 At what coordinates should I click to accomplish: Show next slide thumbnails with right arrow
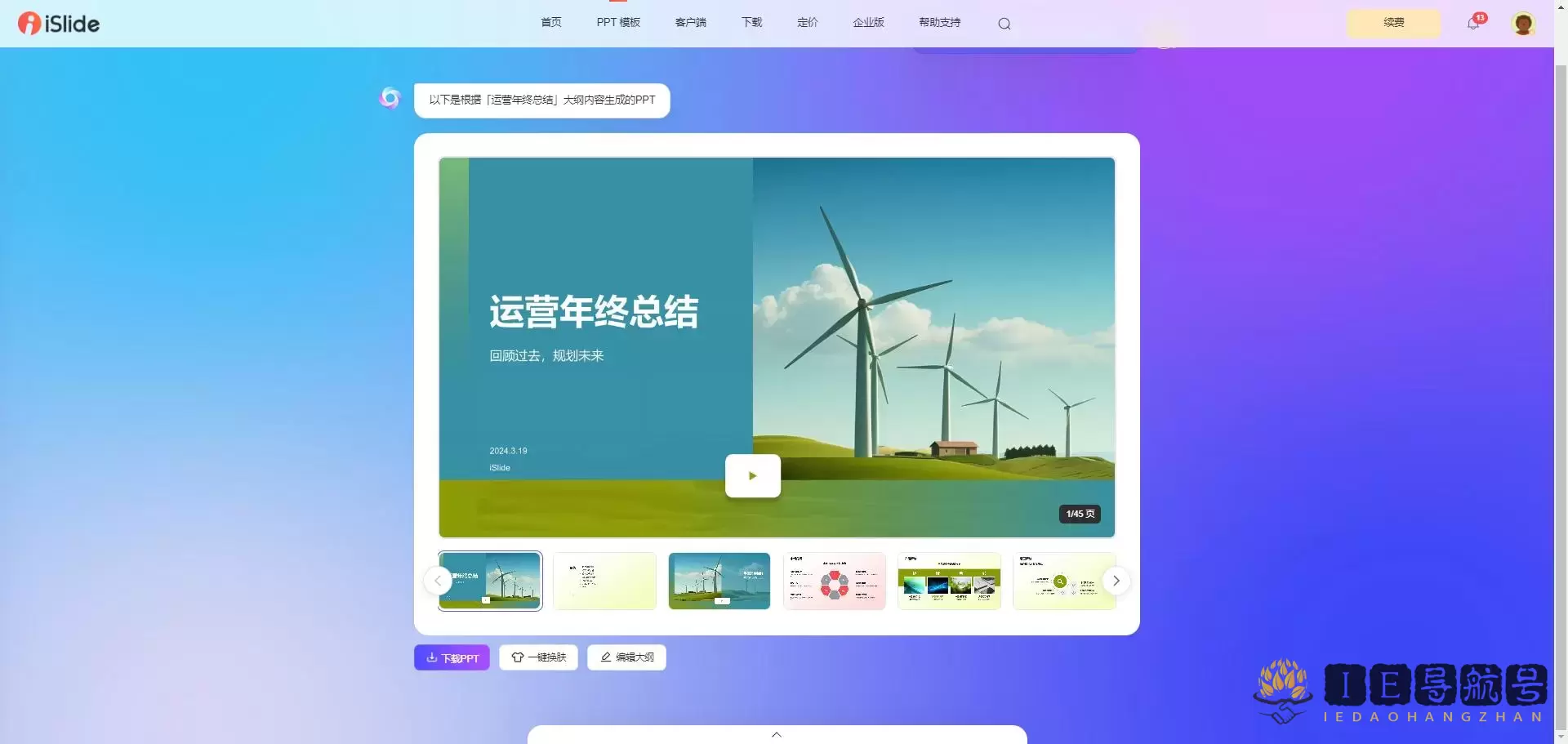pyautogui.click(x=1116, y=581)
